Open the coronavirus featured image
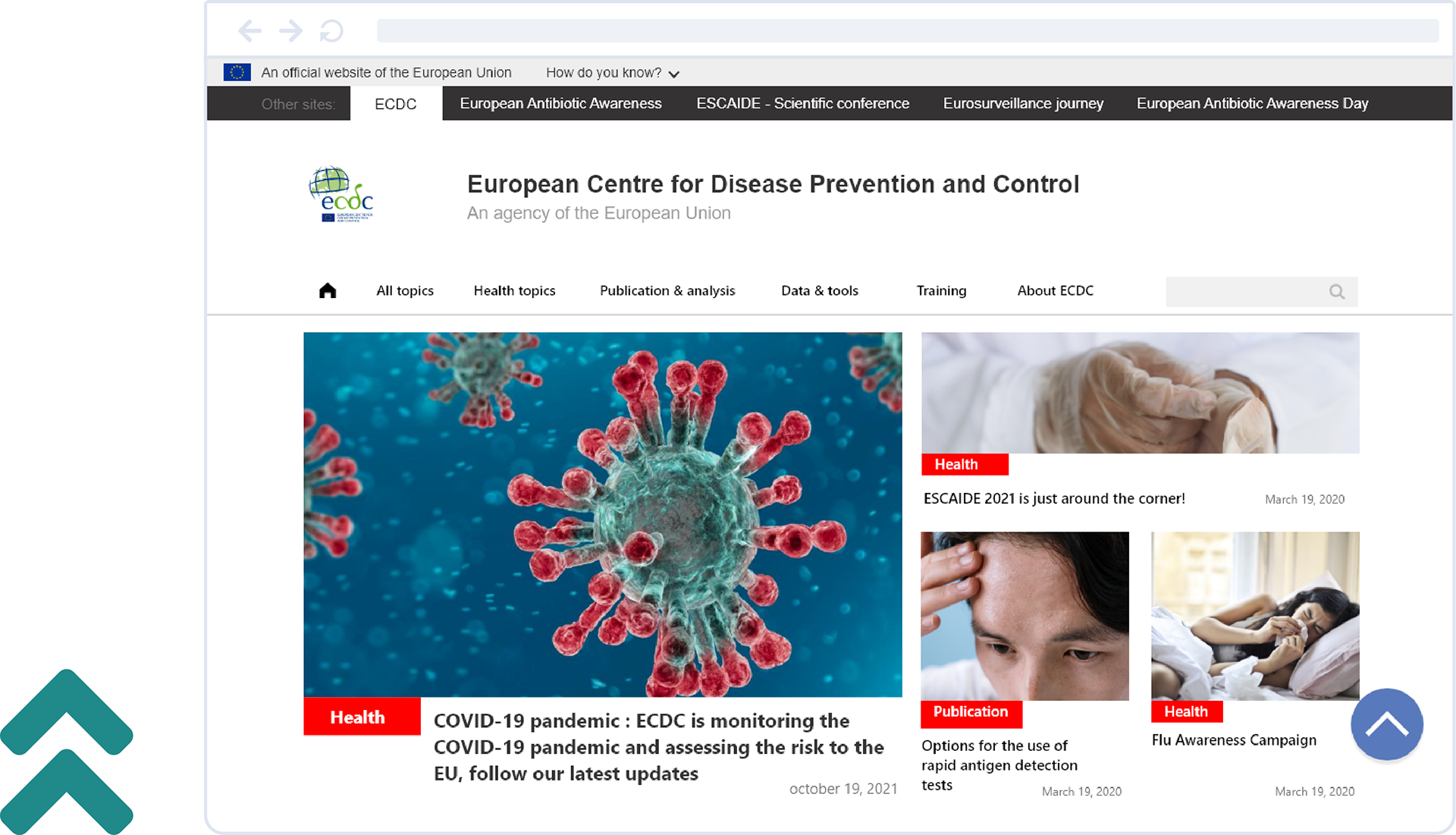 [x=603, y=514]
